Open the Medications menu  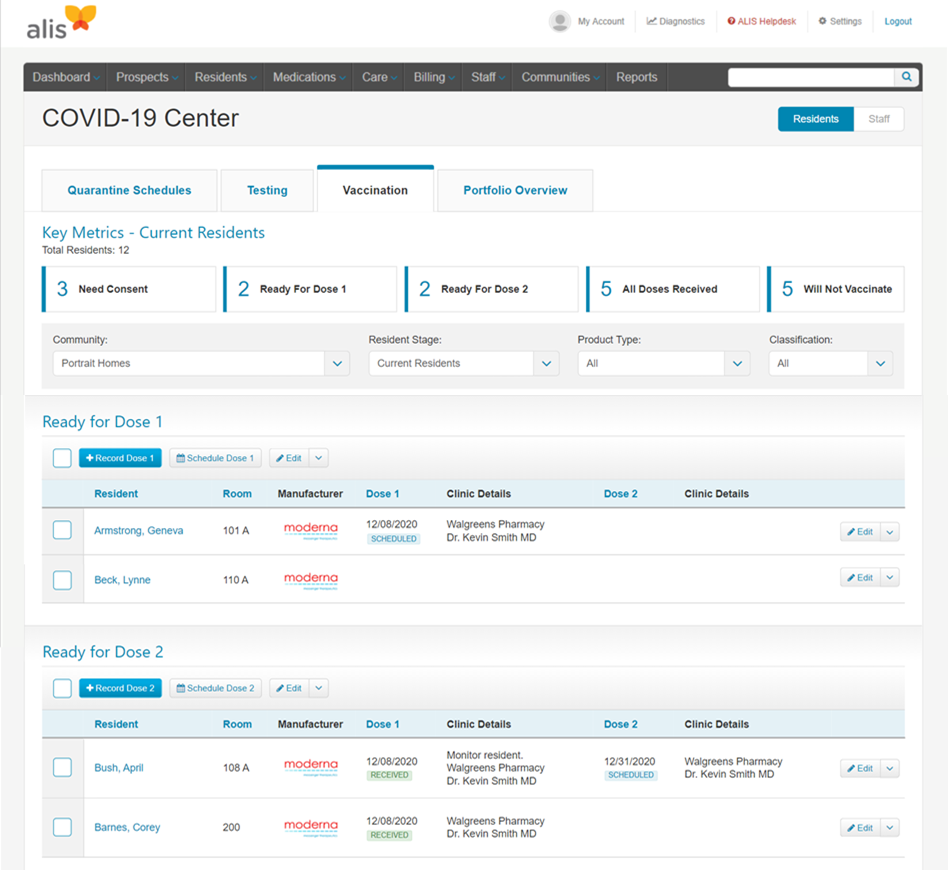pyautogui.click(x=308, y=77)
